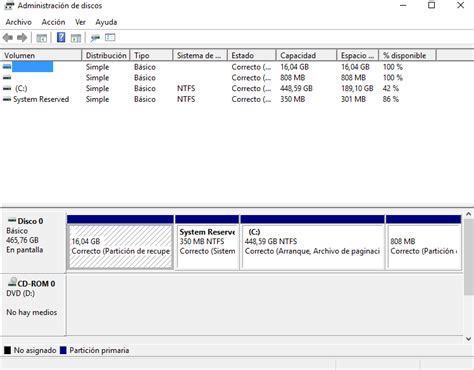Click the blue Partición primaria legend swatch
Screen dimensions: 474x370
tap(63, 350)
